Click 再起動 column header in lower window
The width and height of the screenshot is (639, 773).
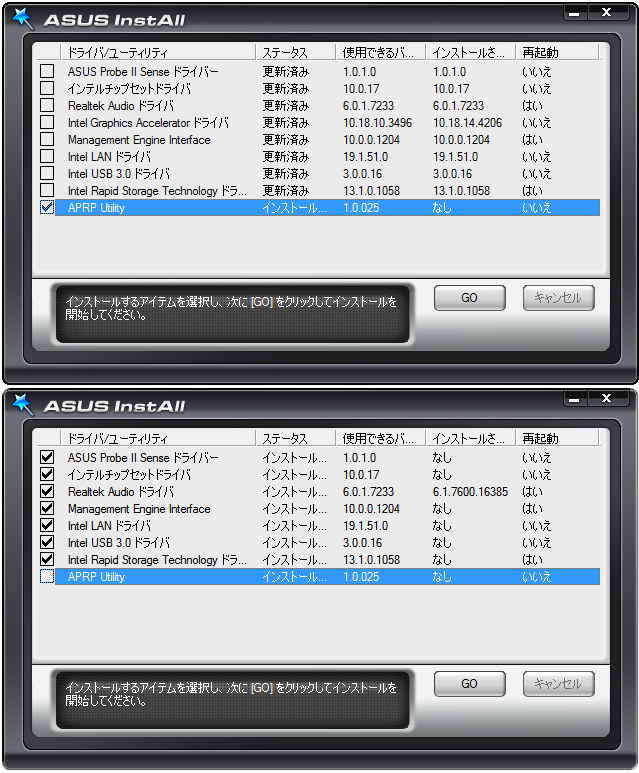[x=556, y=438]
